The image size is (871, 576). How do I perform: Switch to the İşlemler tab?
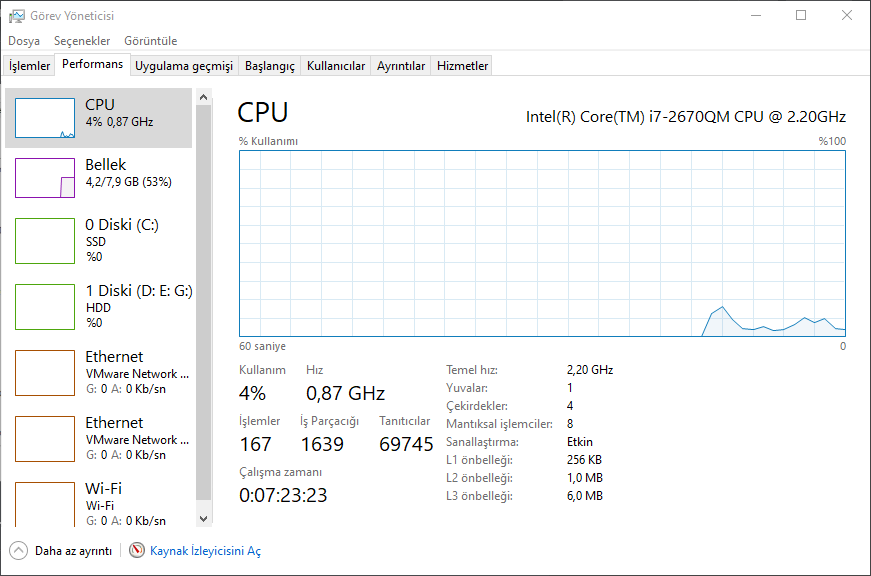click(29, 66)
